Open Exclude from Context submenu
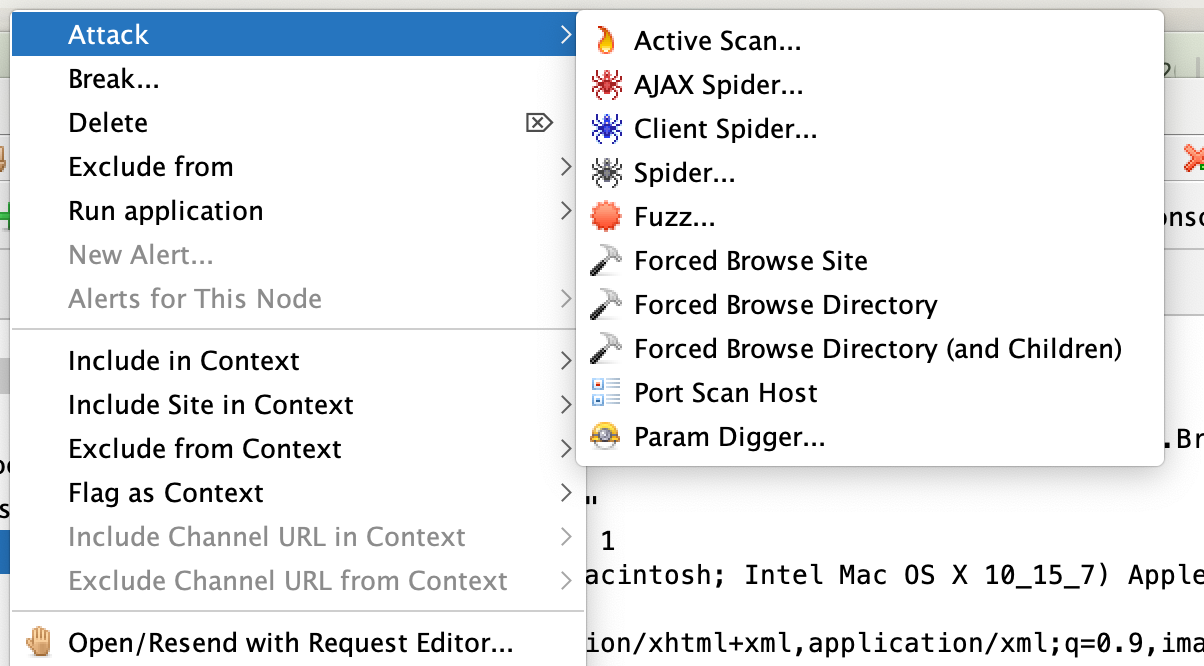The width and height of the screenshot is (1204, 666). pyautogui.click(x=205, y=449)
